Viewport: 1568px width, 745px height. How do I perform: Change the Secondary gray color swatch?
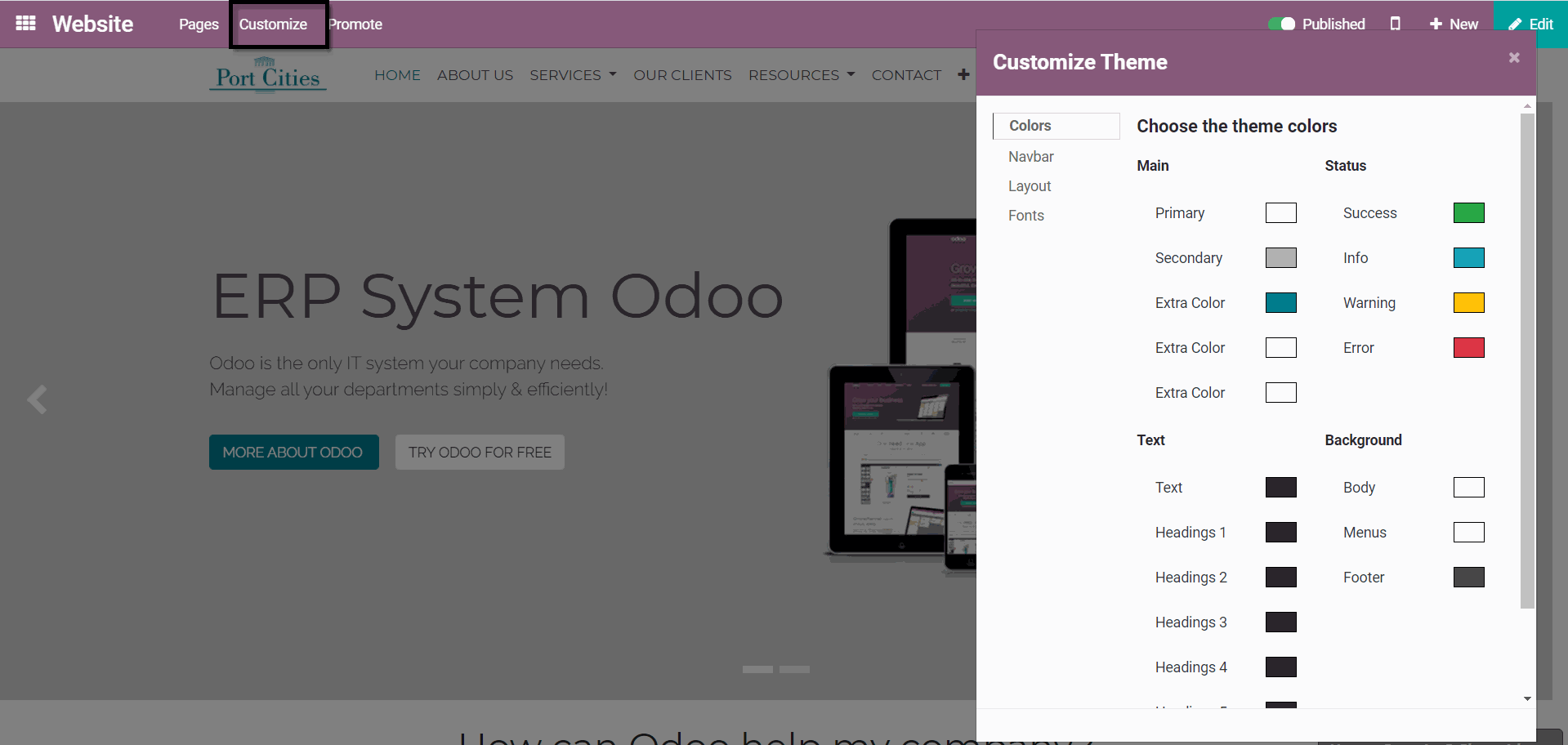point(1280,258)
